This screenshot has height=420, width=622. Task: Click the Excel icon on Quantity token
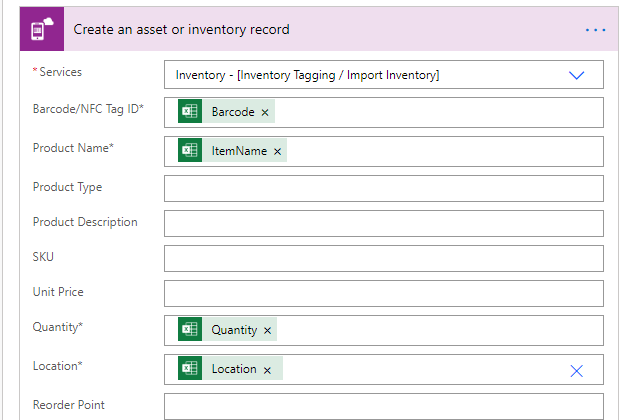[190, 329]
